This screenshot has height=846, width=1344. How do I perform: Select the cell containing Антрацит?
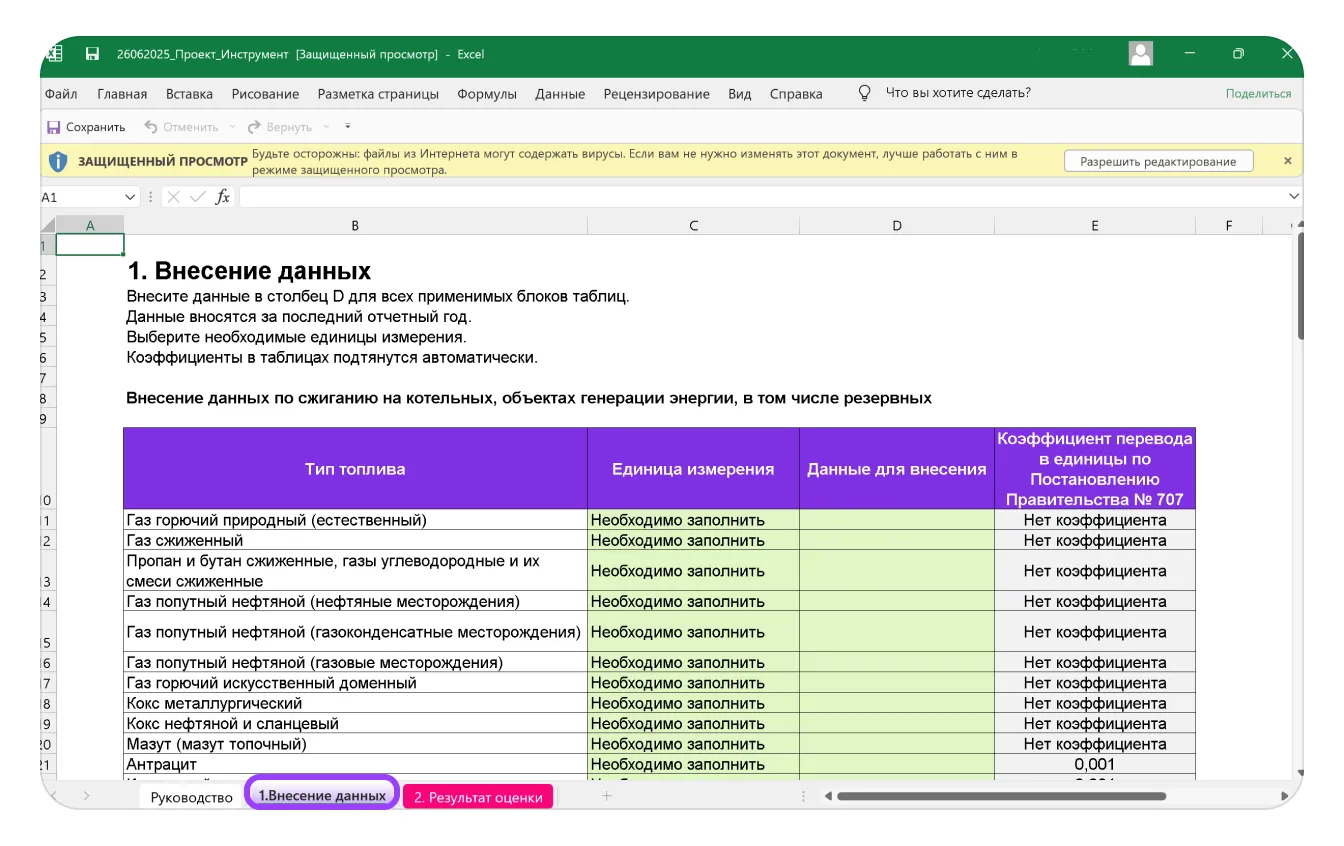tap(355, 765)
